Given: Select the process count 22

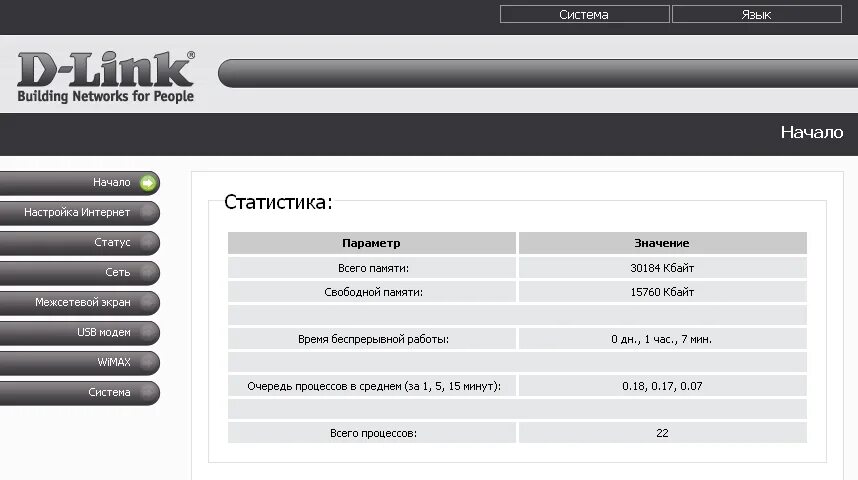Looking at the screenshot, I should point(663,433).
